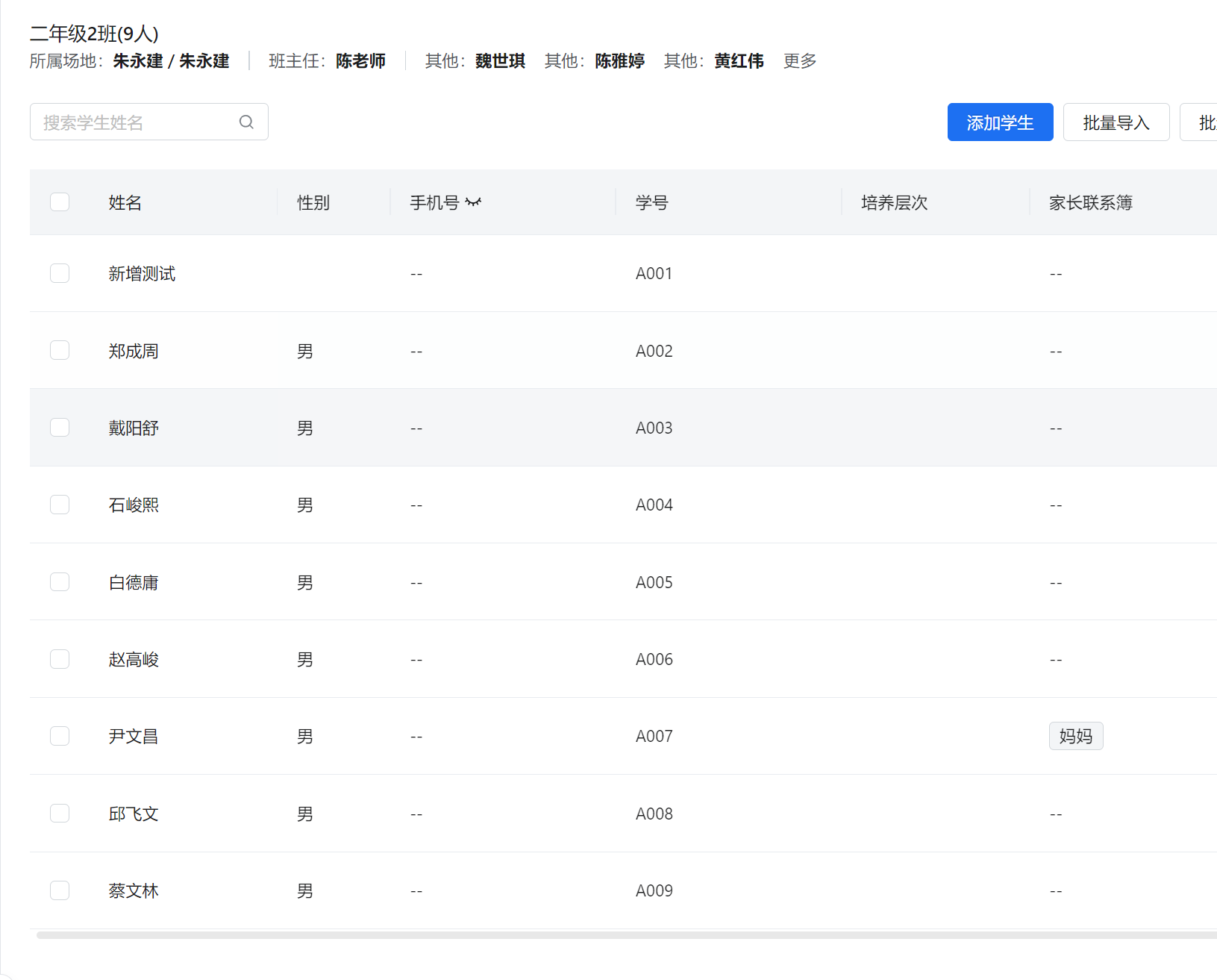Click student name 赵高峻
Screen dimensions: 1217x980
pyautogui.click(x=134, y=660)
